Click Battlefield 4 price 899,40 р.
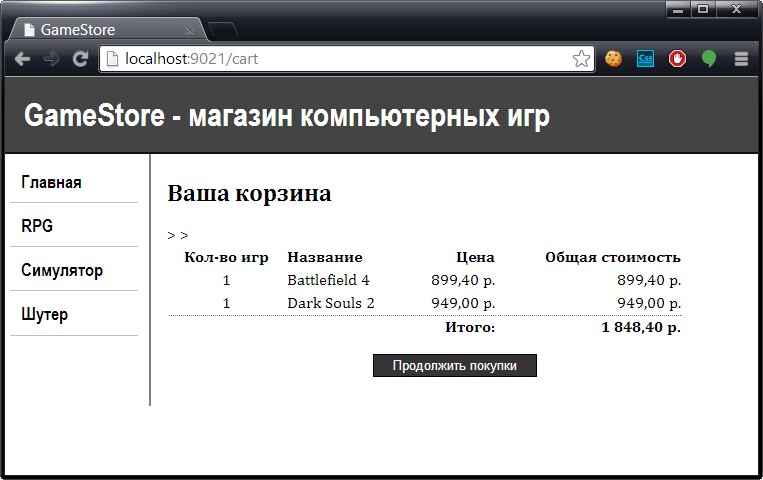 click(463, 280)
